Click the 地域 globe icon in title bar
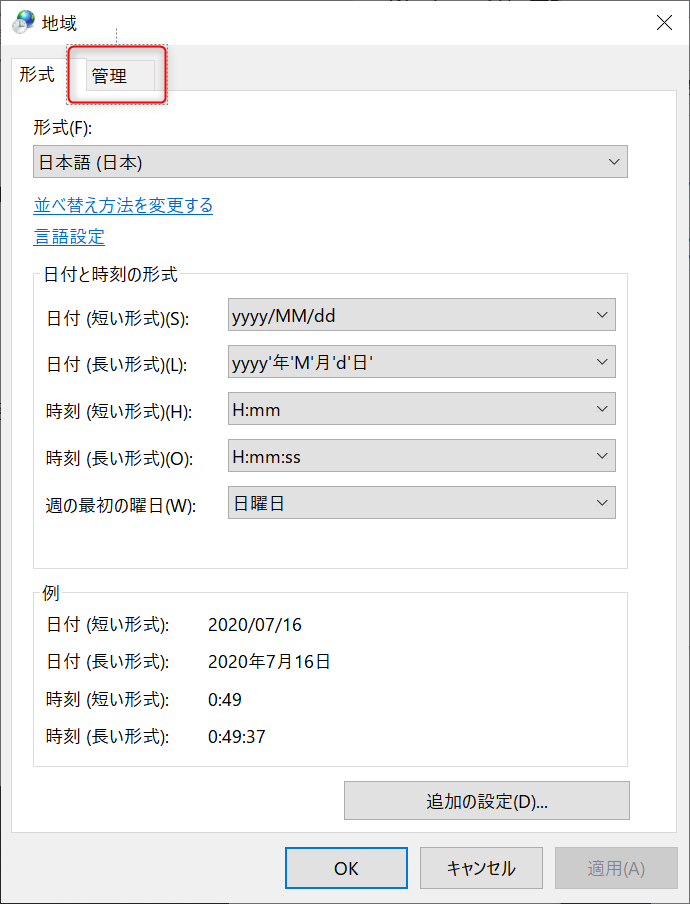The height and width of the screenshot is (904, 690). [23, 22]
